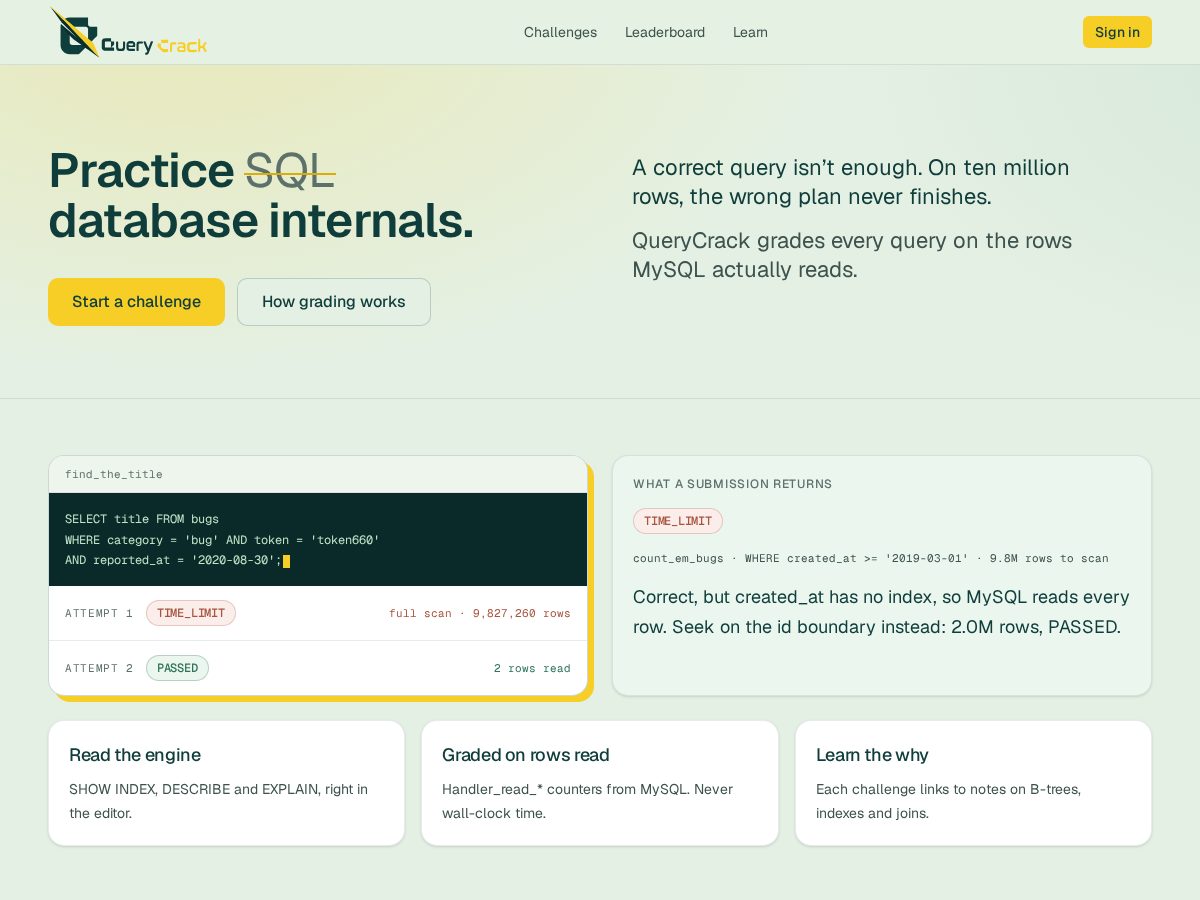The image size is (1200, 900).
Task: Click the 'A correct query isn't enough' paragraph
Action: point(851,182)
